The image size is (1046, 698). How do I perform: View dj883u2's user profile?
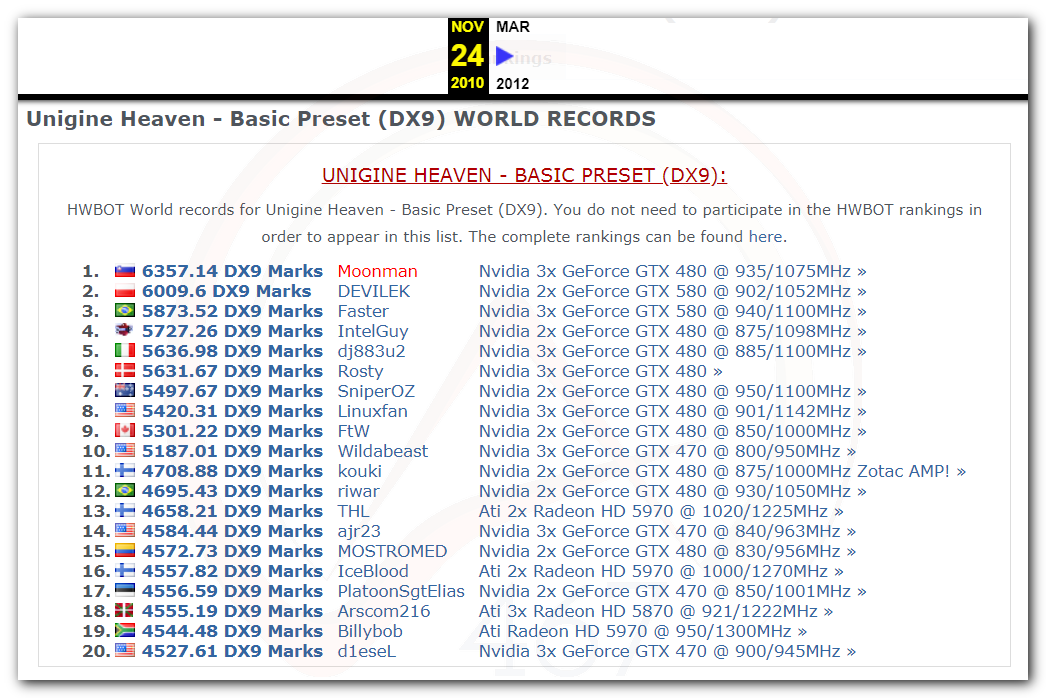(371, 352)
